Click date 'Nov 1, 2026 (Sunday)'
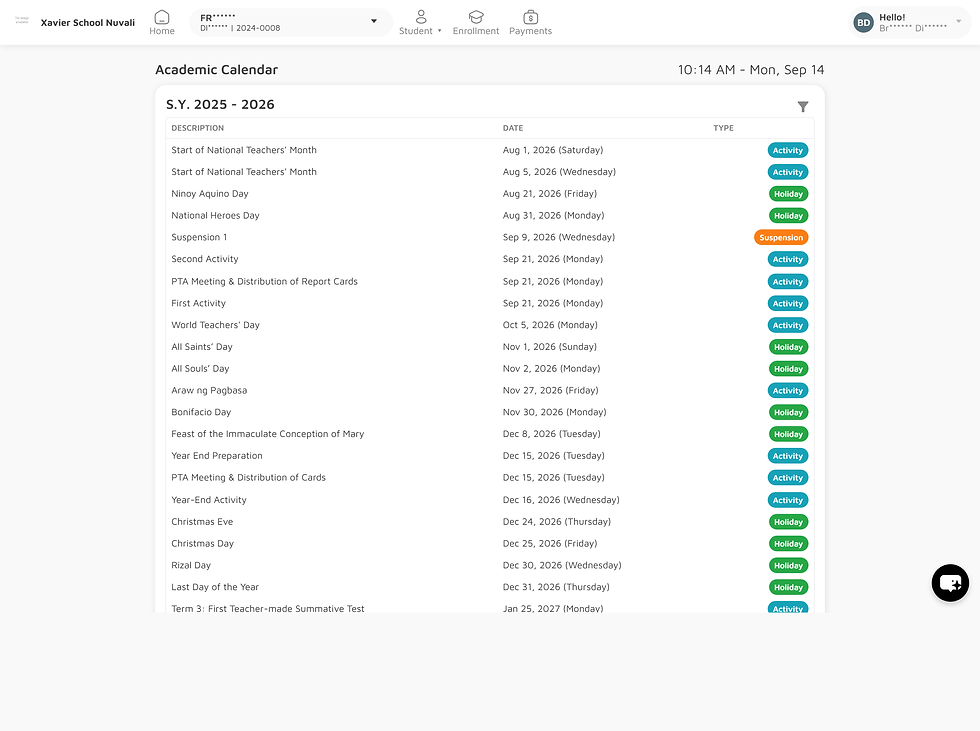Screen dimensions: 980x731 tap(550, 347)
